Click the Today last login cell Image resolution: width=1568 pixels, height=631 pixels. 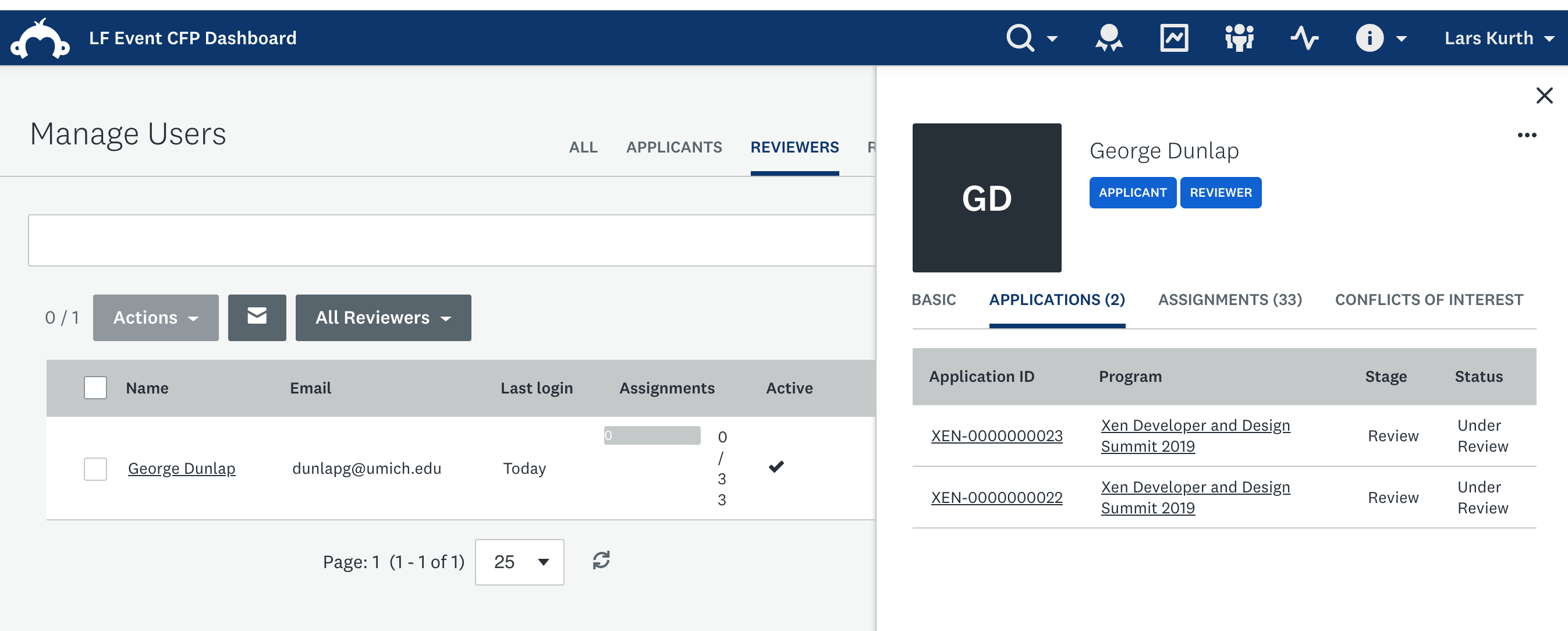coord(524,469)
